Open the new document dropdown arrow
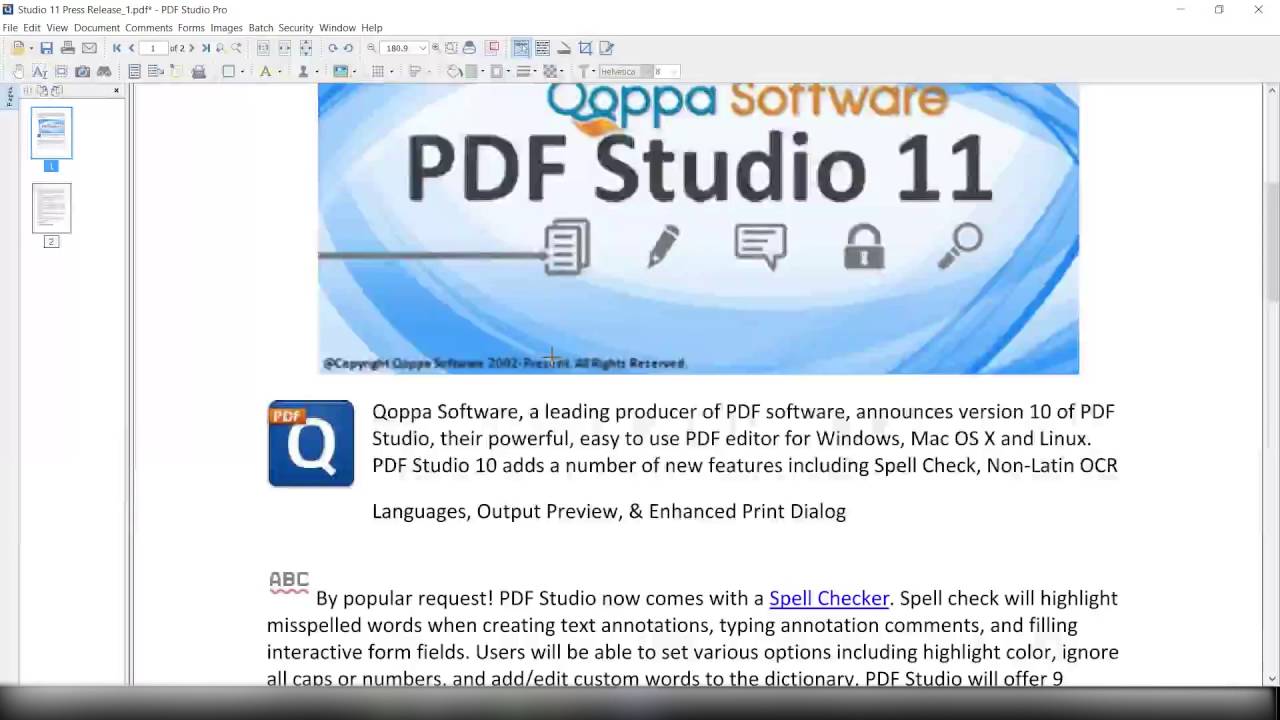The width and height of the screenshot is (1280, 720). click(31, 48)
